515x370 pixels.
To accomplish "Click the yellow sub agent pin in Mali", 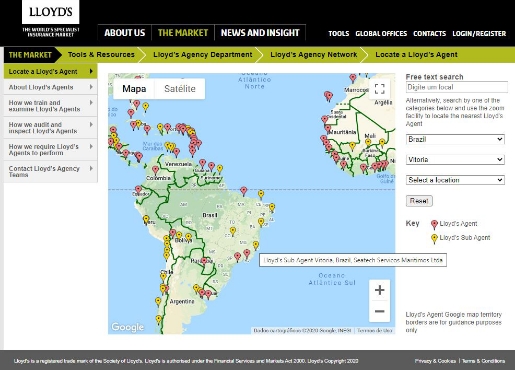I will [368, 142].
